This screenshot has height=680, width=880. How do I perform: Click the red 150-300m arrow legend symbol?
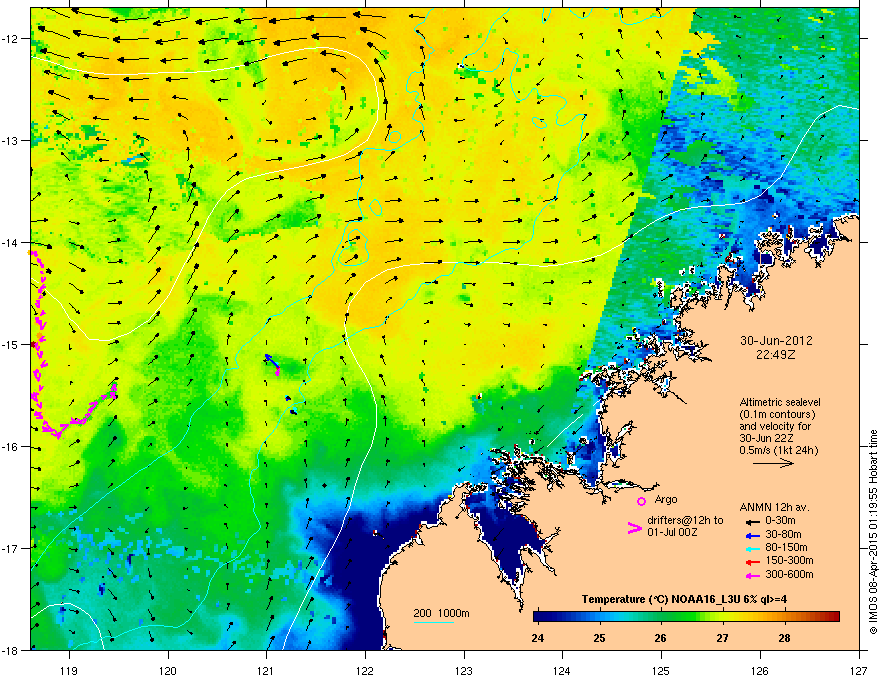point(752,561)
